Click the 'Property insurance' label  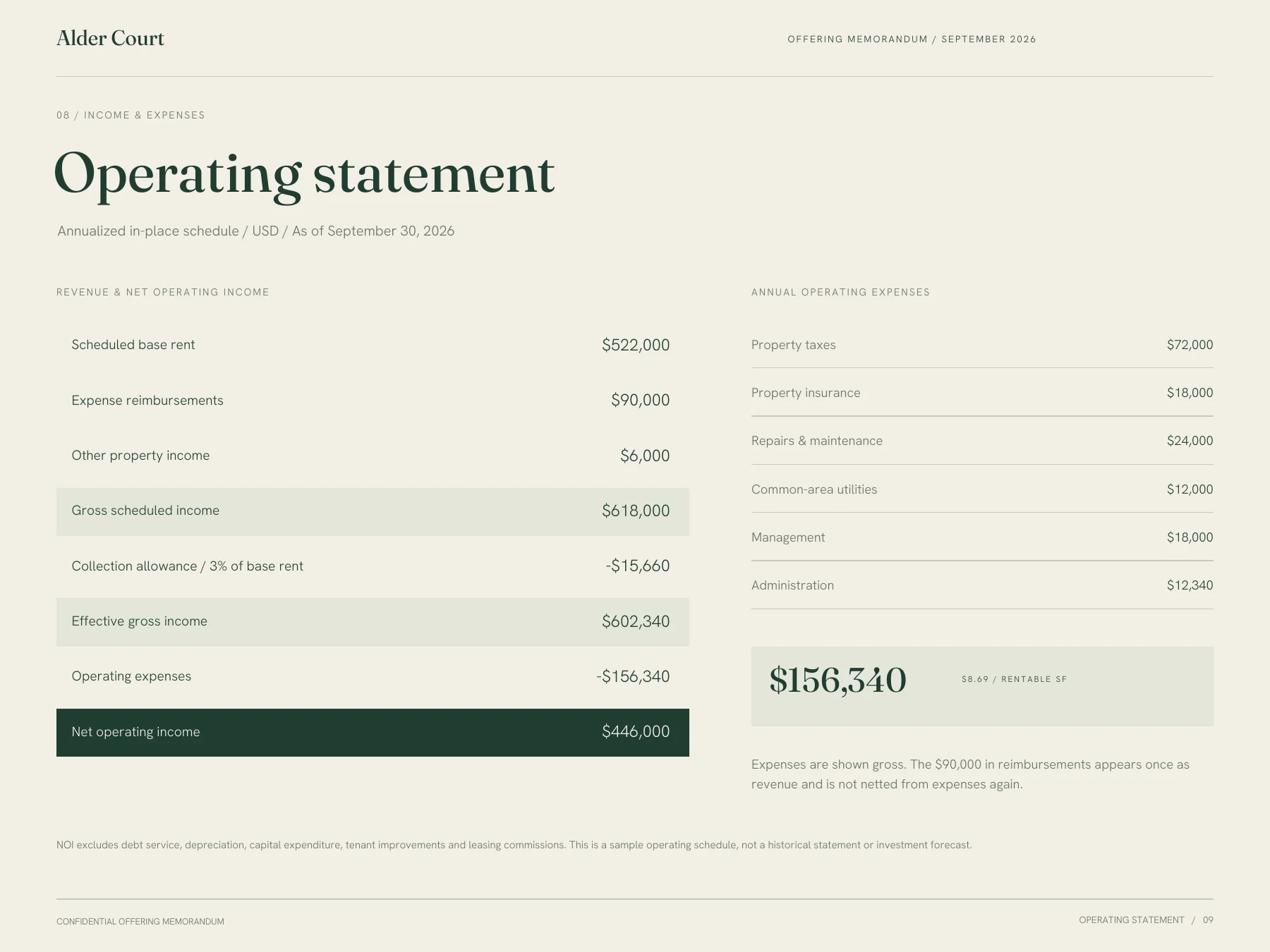(x=806, y=393)
